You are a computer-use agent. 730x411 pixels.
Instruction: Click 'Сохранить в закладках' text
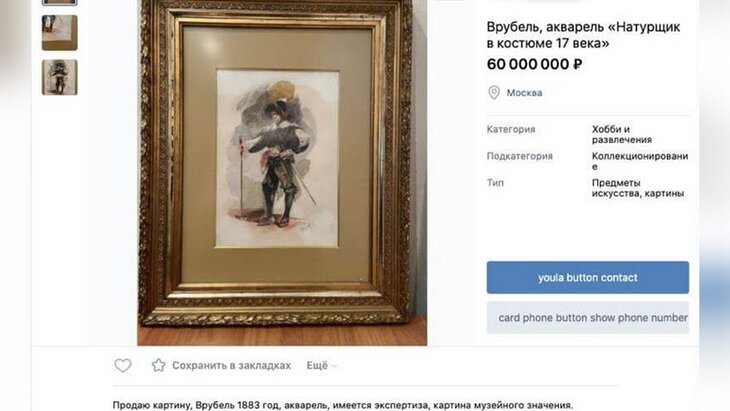231,366
